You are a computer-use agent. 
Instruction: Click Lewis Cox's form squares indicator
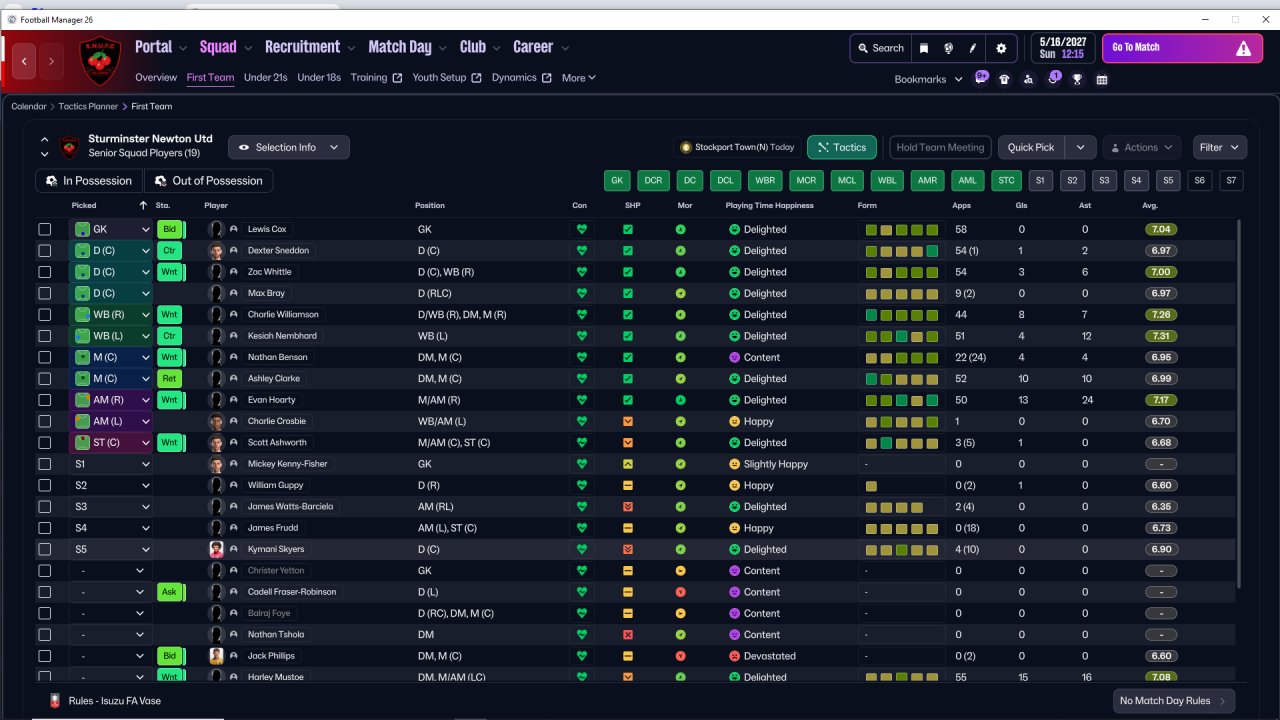902,229
